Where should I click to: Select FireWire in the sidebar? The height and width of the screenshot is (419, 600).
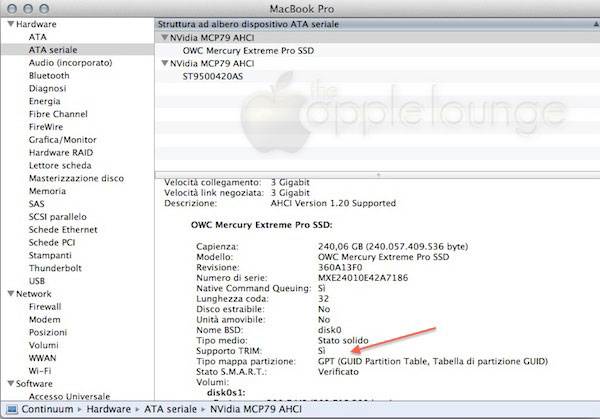(46, 127)
